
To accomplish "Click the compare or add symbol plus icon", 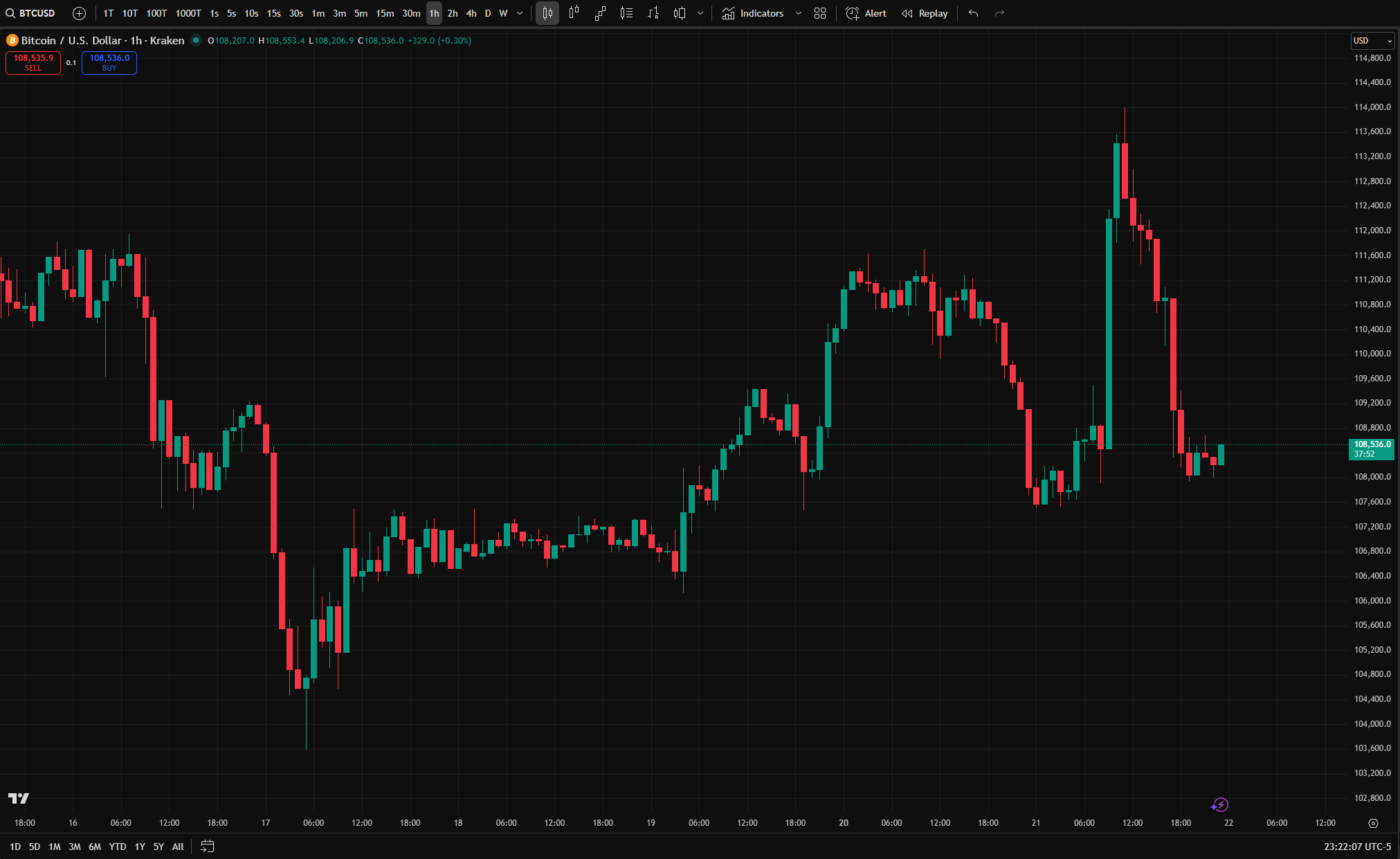I will click(x=79, y=13).
